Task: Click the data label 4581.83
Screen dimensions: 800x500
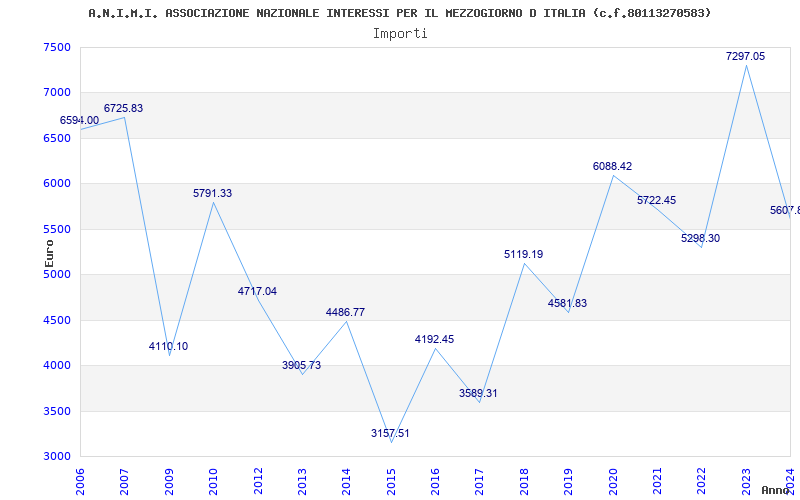Action: coord(567,303)
